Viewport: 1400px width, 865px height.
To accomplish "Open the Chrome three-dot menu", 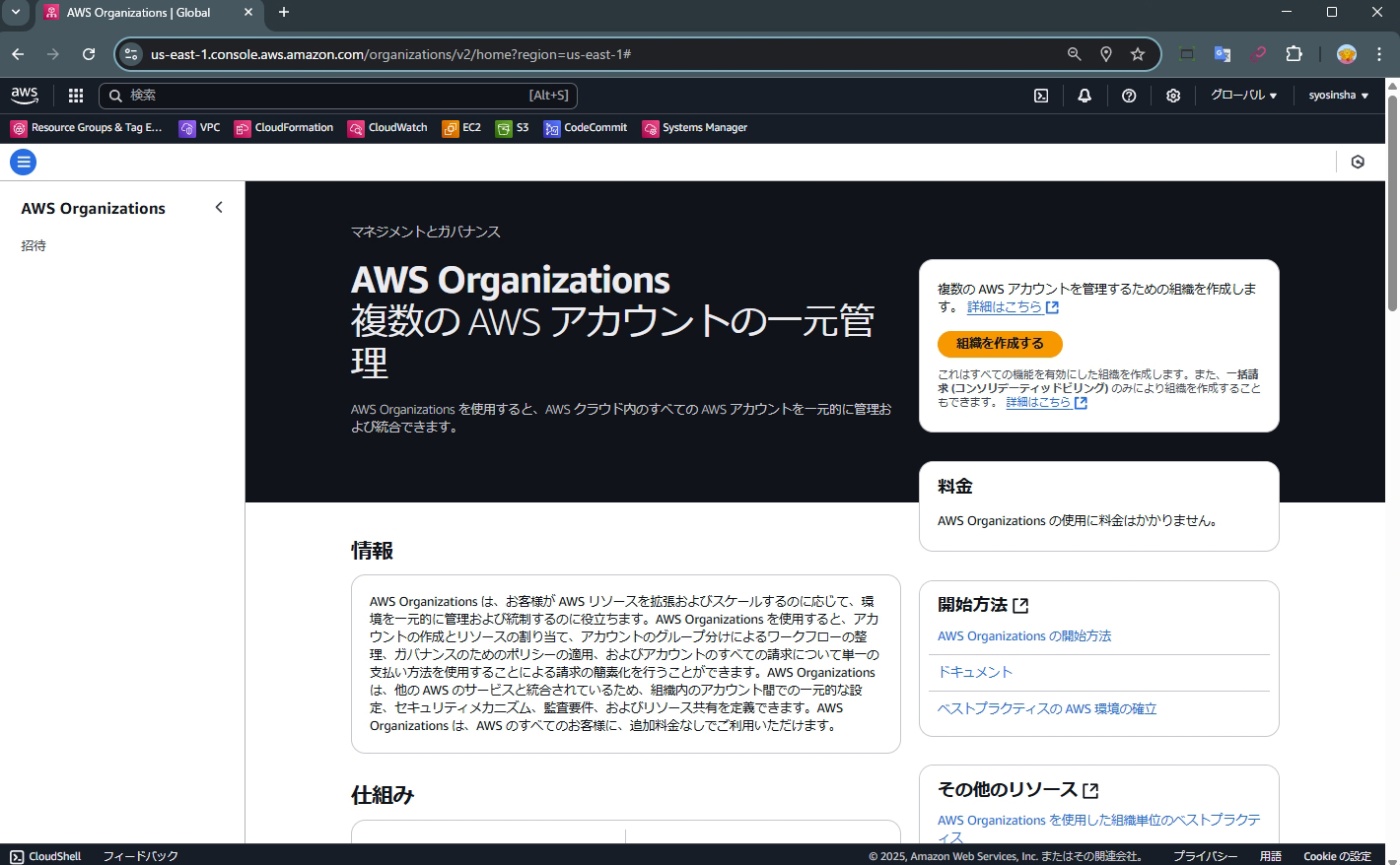I will pyautogui.click(x=1380, y=54).
